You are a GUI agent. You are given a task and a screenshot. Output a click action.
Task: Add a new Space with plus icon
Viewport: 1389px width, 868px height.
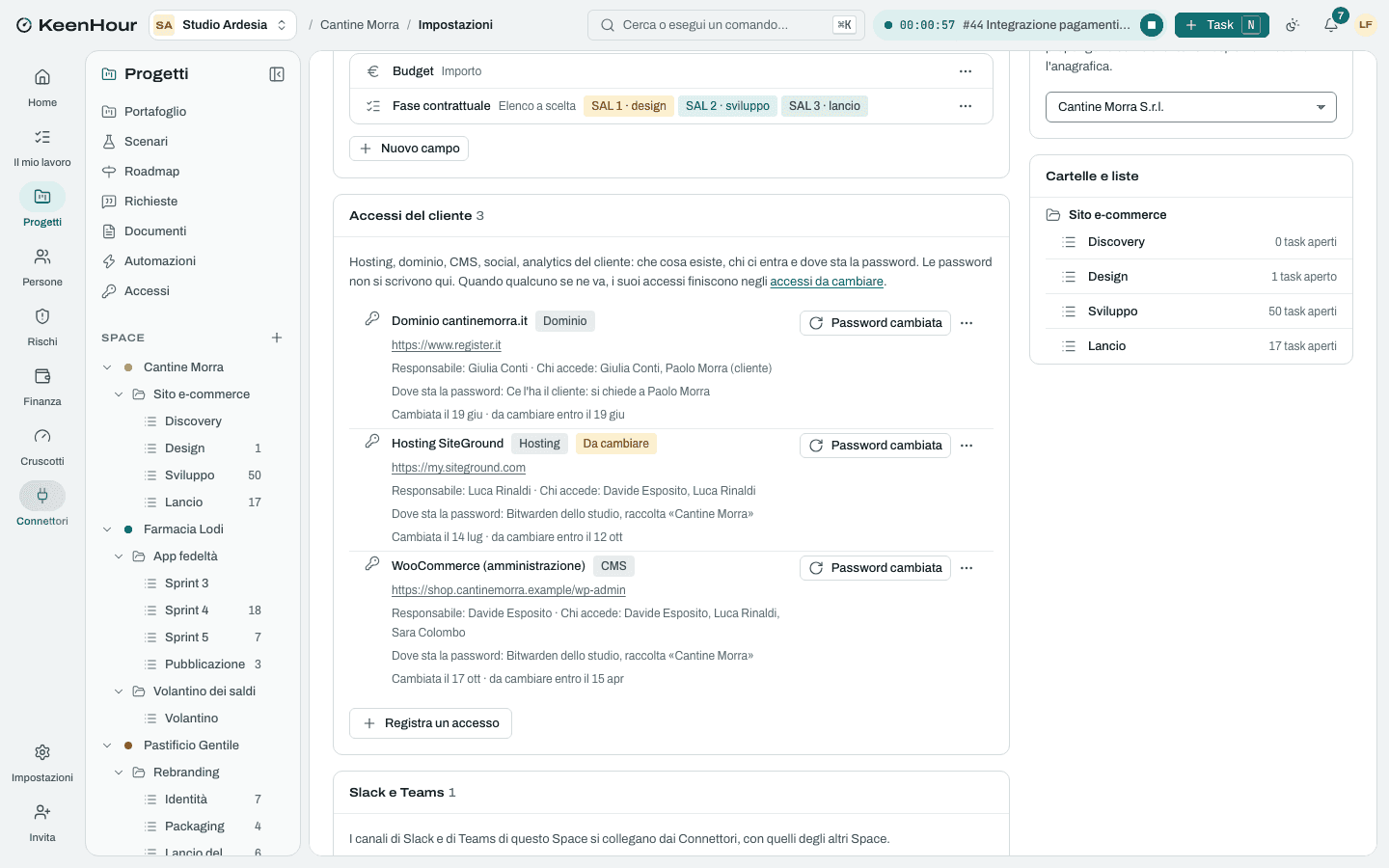coord(277,338)
